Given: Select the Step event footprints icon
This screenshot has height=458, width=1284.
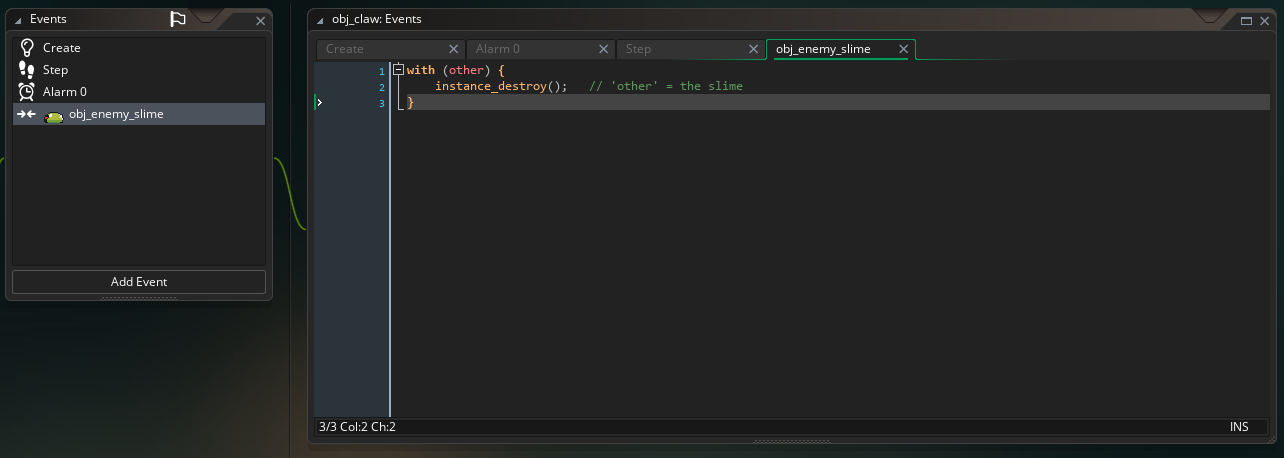Looking at the screenshot, I should pyautogui.click(x=27, y=70).
